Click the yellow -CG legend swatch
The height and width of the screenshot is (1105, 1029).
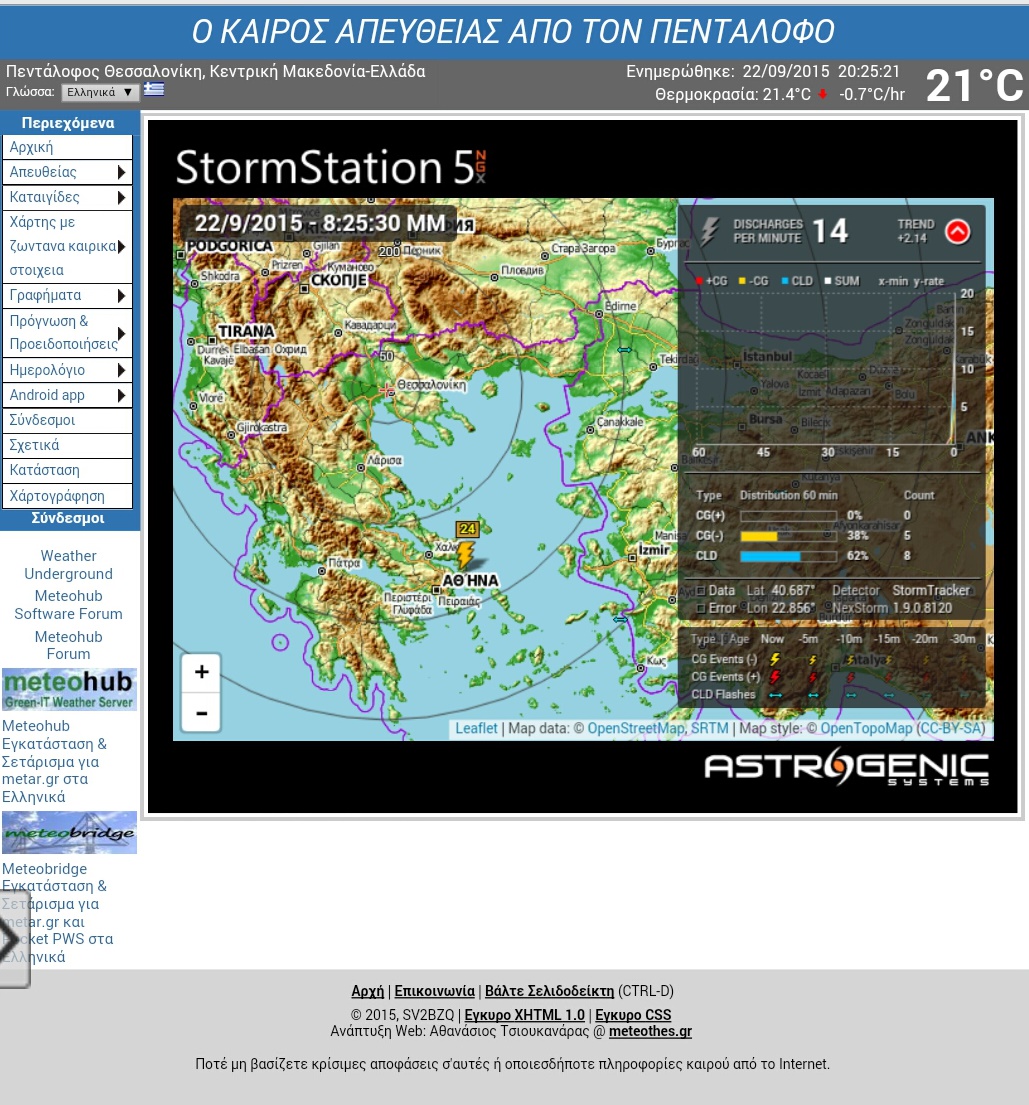point(741,281)
